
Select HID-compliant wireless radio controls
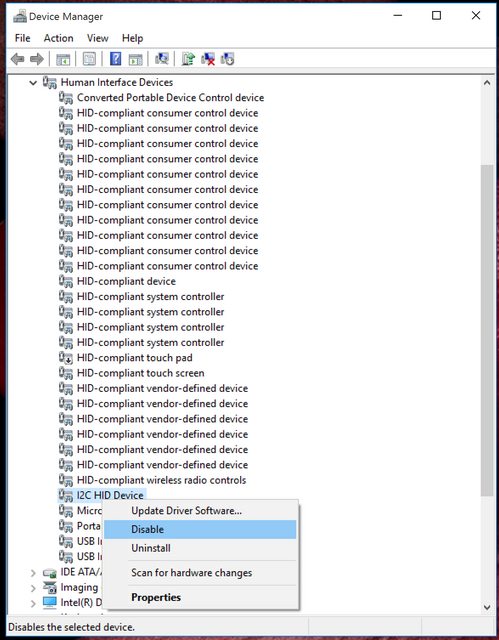coord(162,480)
